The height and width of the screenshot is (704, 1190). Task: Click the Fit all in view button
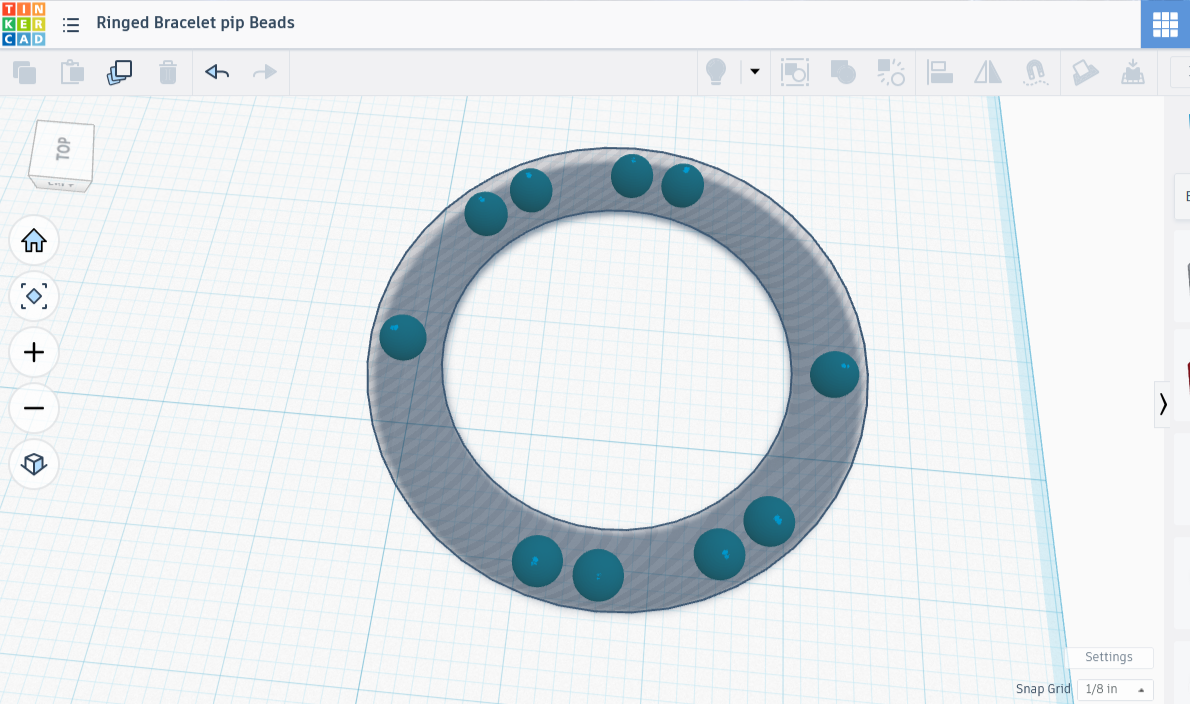[34, 296]
